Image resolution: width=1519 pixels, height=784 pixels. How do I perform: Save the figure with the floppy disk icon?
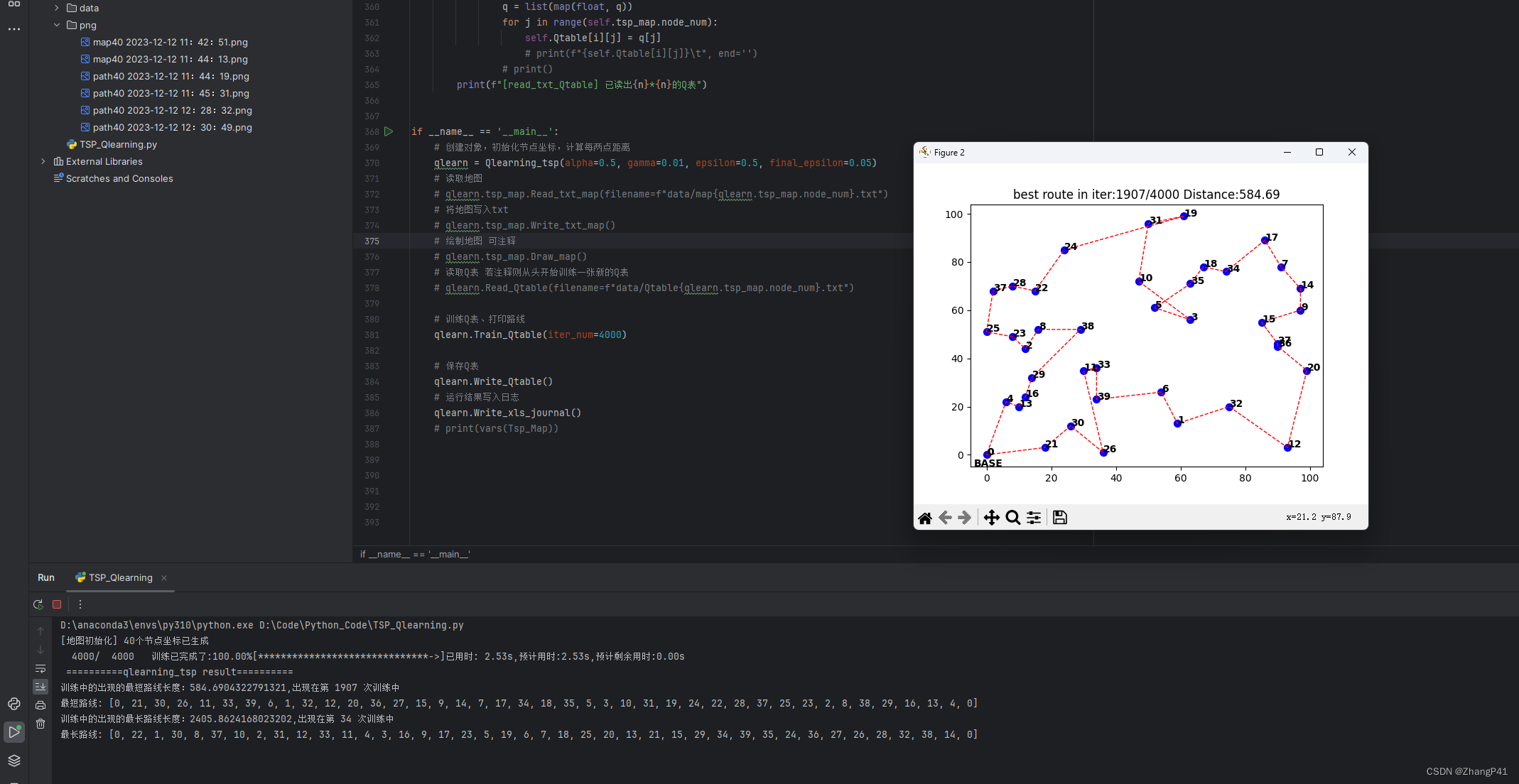[1059, 518]
